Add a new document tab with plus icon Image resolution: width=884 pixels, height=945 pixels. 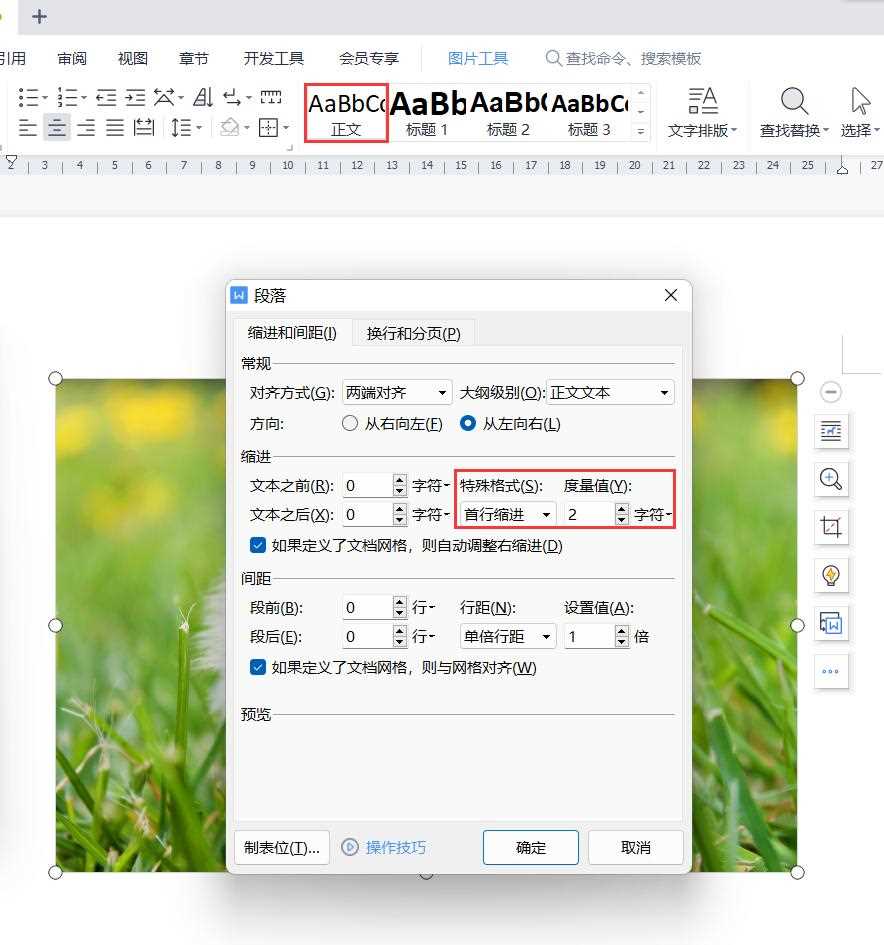[39, 16]
